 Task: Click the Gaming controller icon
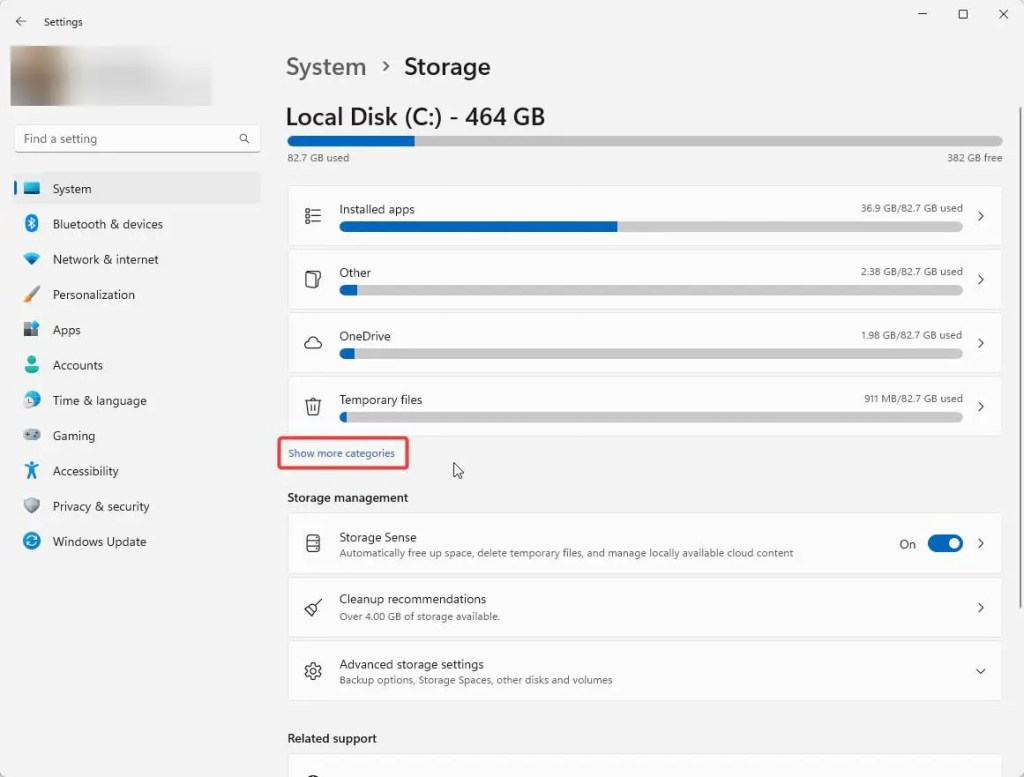(x=31, y=434)
